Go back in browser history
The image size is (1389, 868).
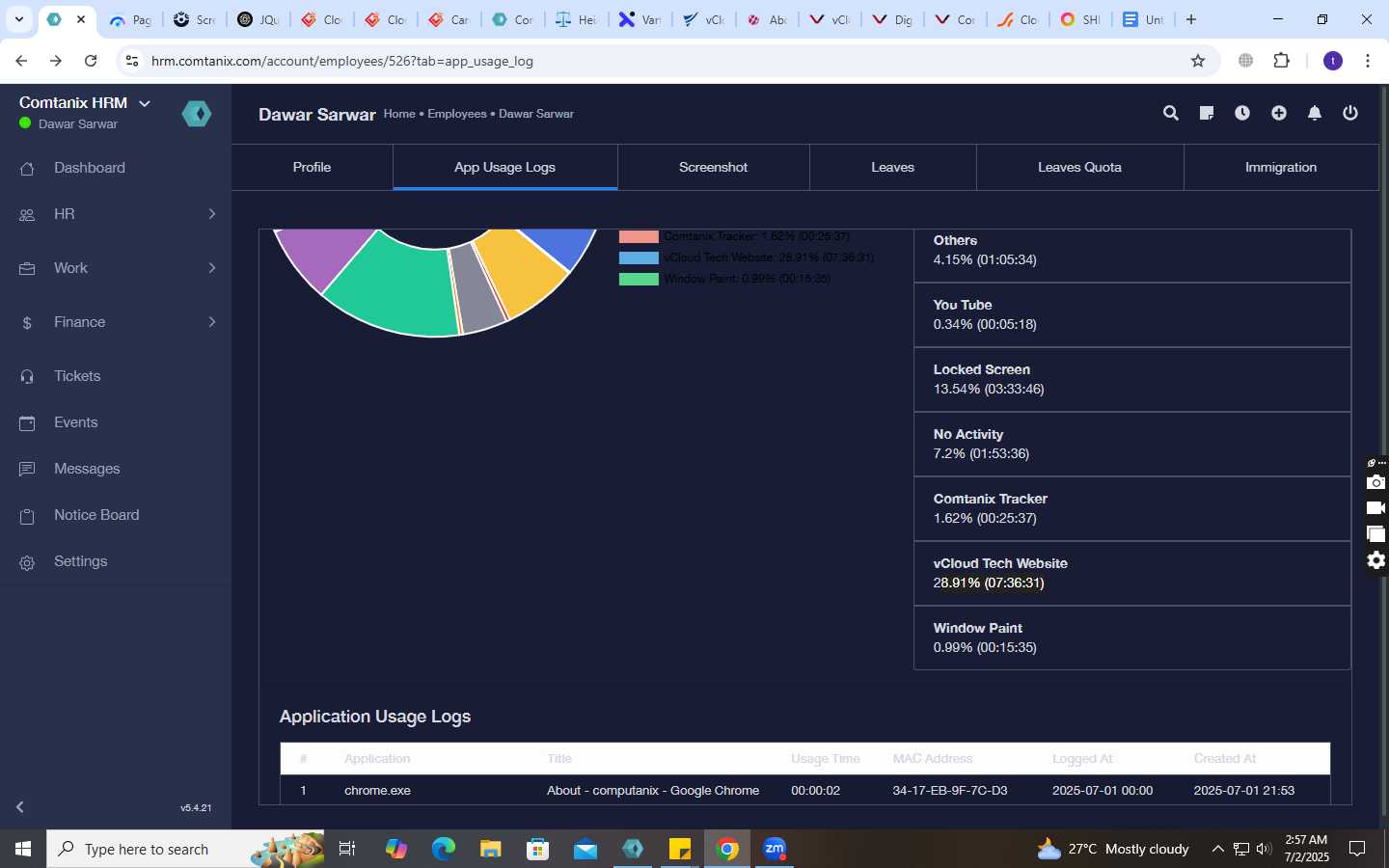click(x=21, y=61)
